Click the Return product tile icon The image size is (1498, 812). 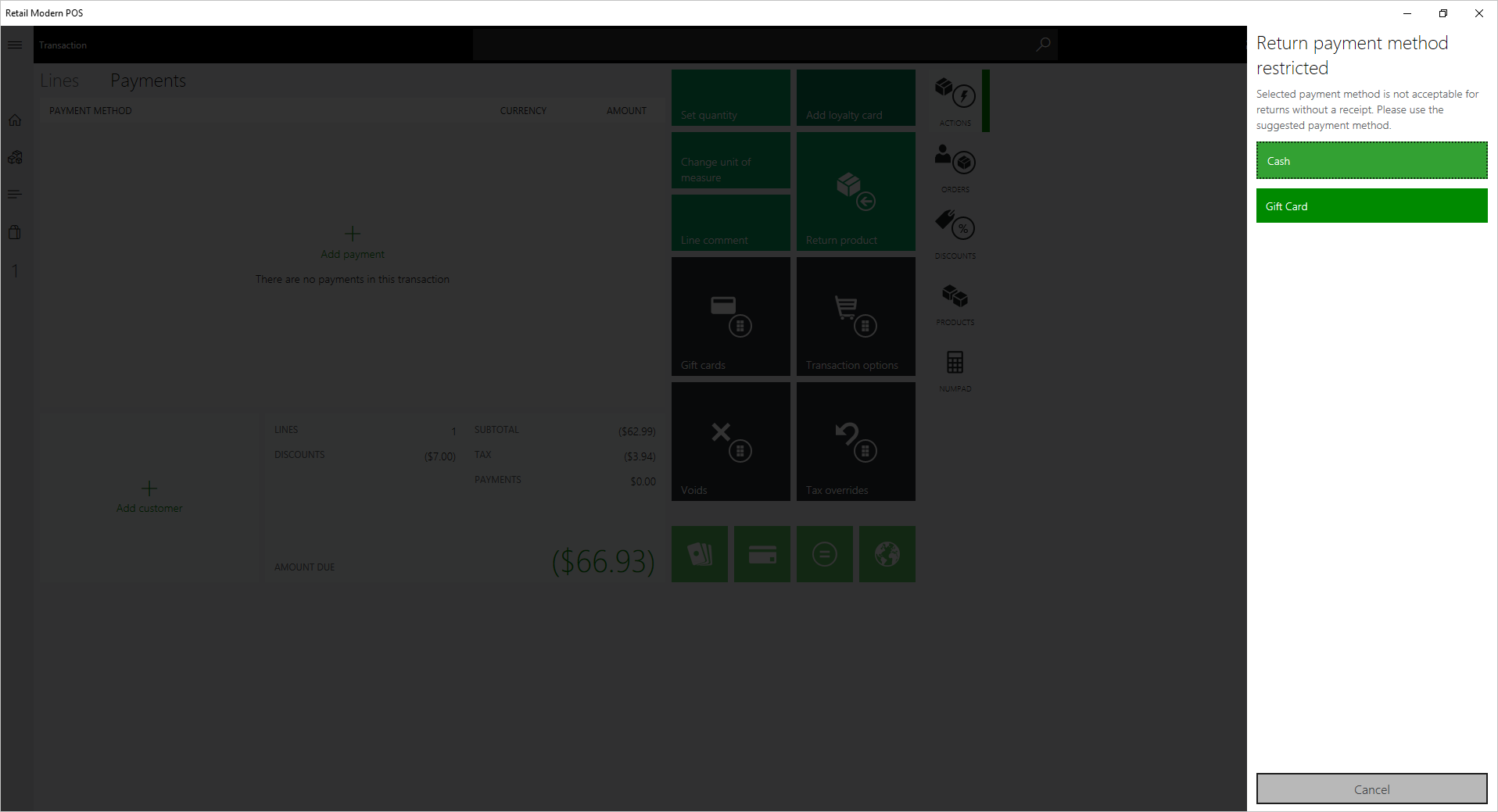pos(856,191)
